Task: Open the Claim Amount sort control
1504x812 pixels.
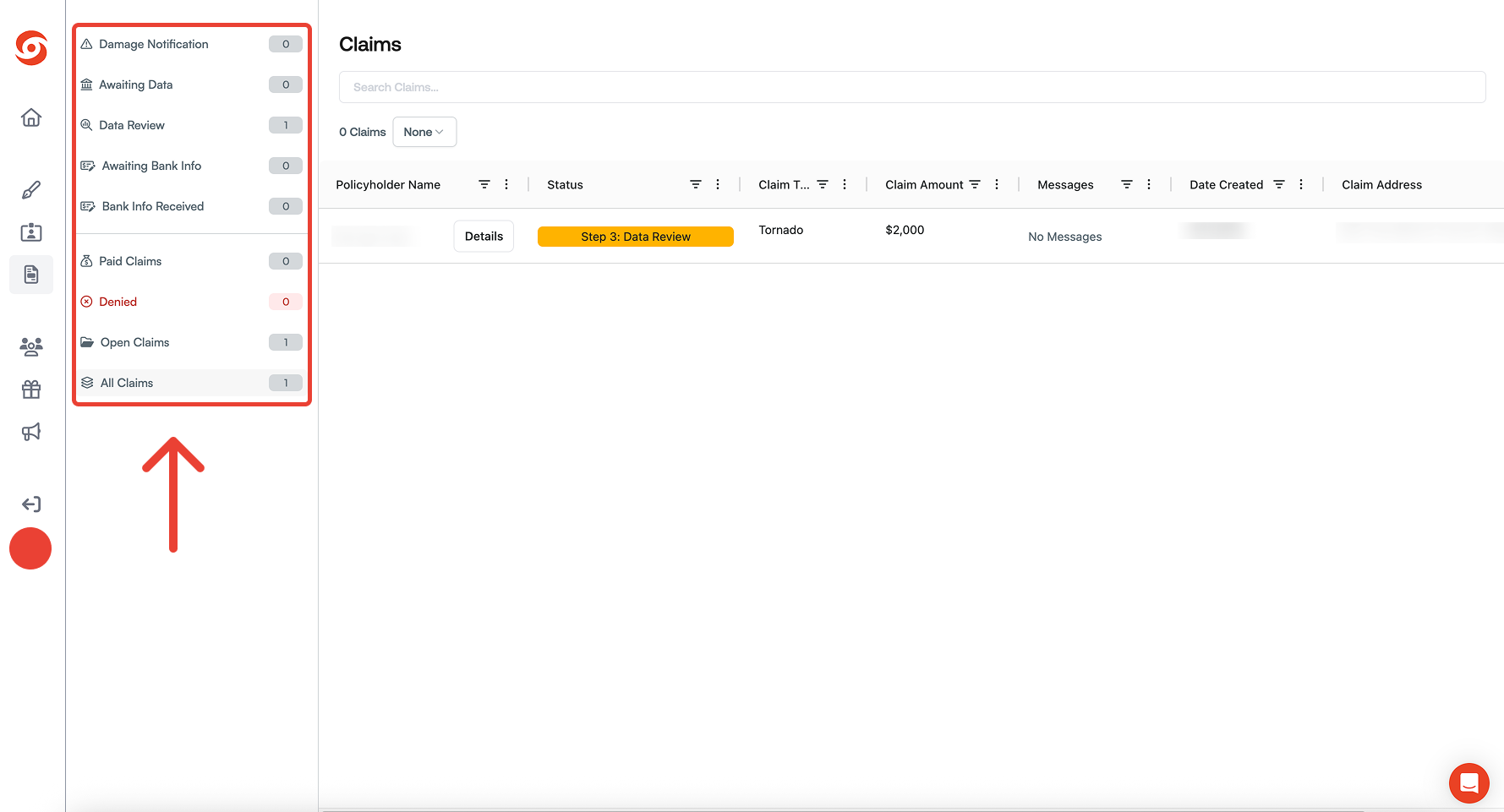Action: tap(974, 183)
